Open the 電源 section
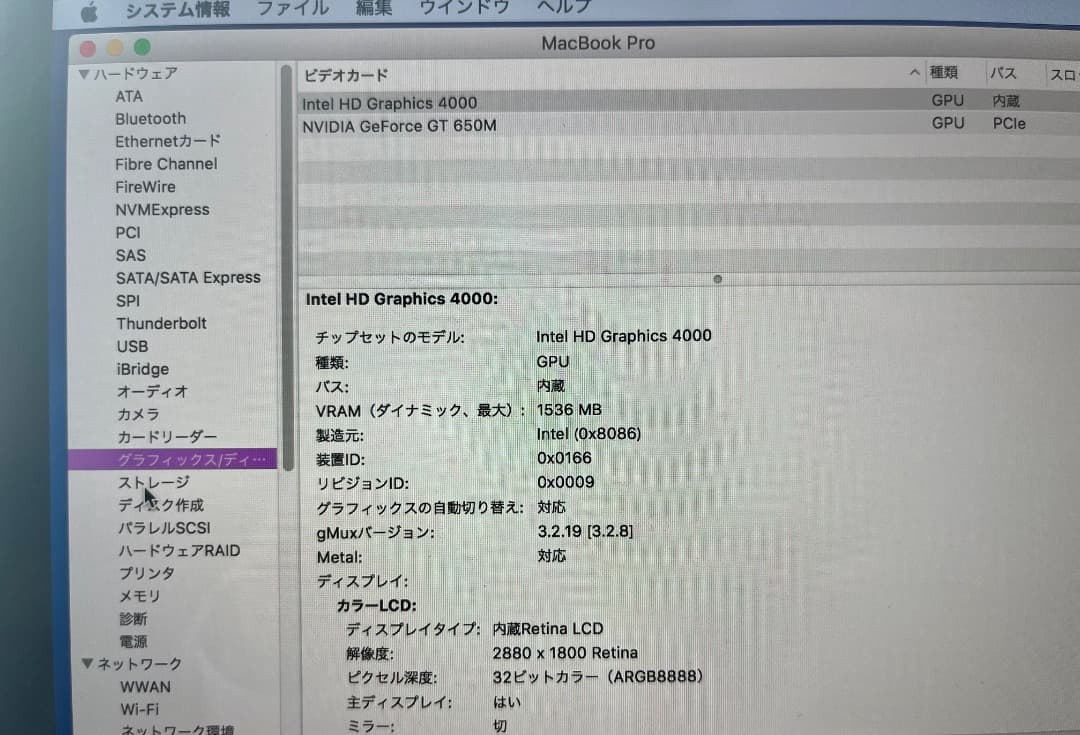 [x=132, y=641]
